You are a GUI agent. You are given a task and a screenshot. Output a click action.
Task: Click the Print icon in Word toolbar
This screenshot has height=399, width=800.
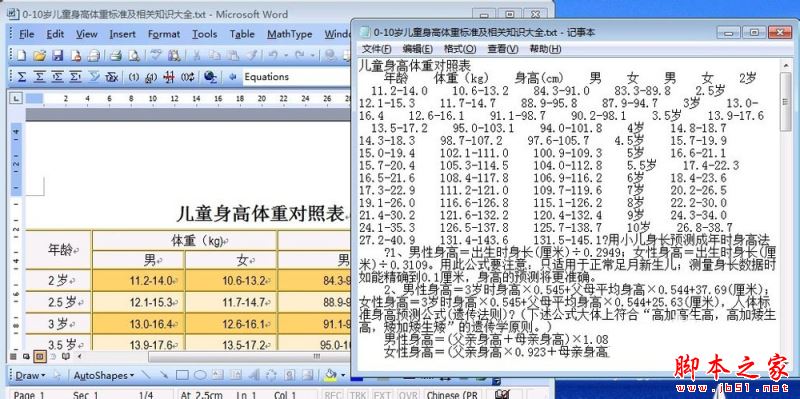coord(116,55)
